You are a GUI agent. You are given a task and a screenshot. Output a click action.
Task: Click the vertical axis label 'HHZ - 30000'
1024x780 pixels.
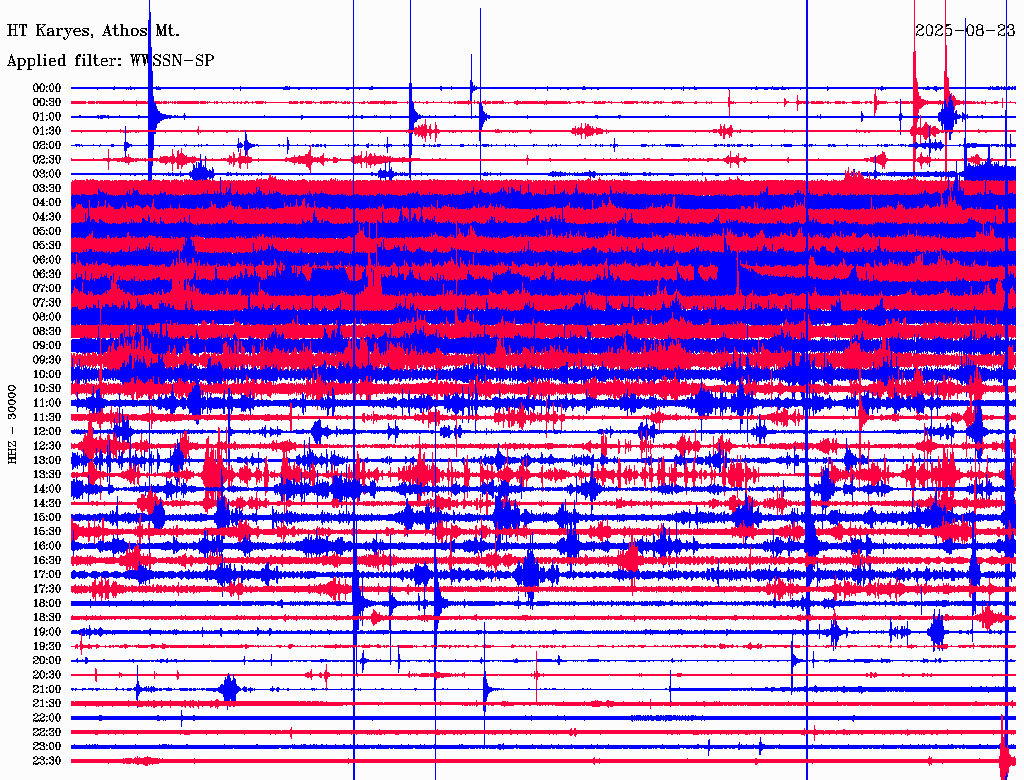point(12,425)
